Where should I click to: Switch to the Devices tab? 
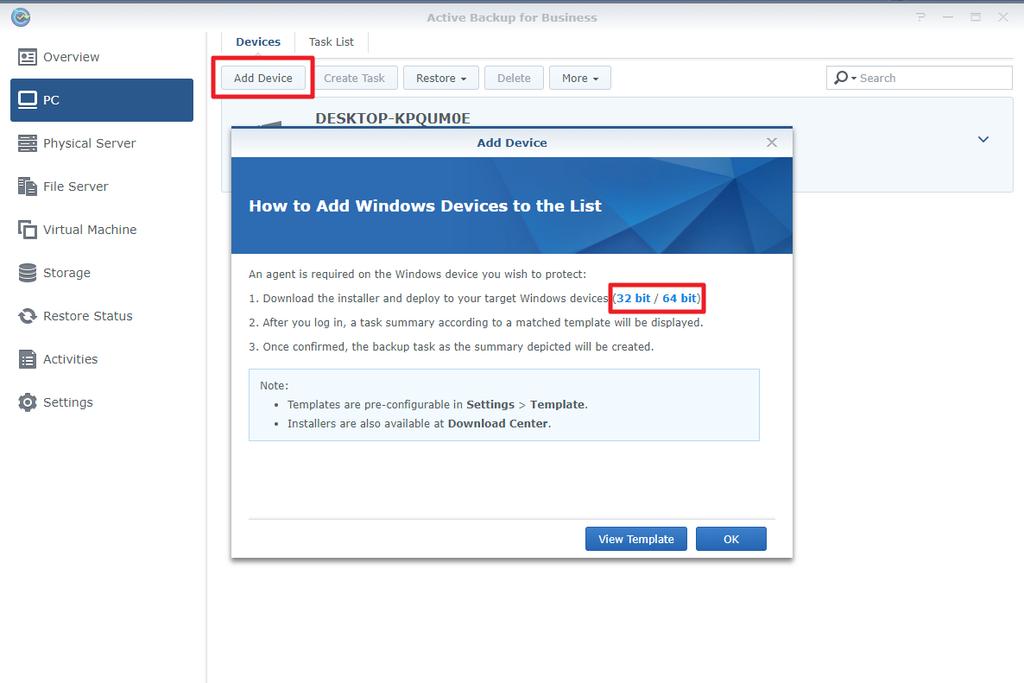258,42
